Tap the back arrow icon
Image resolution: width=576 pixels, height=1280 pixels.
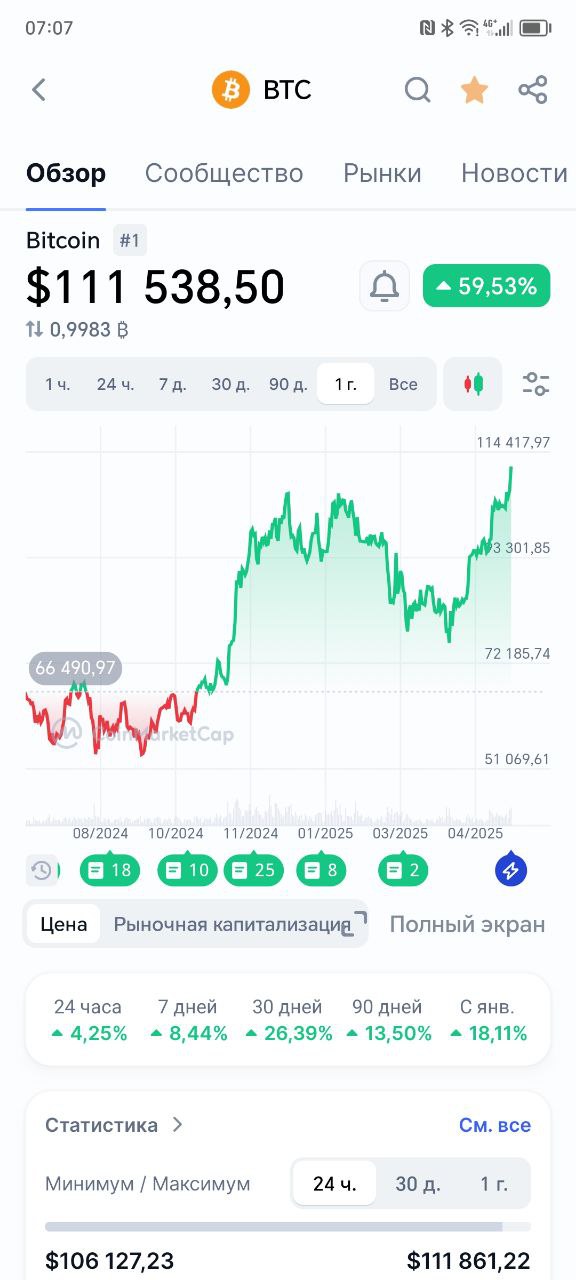(39, 90)
